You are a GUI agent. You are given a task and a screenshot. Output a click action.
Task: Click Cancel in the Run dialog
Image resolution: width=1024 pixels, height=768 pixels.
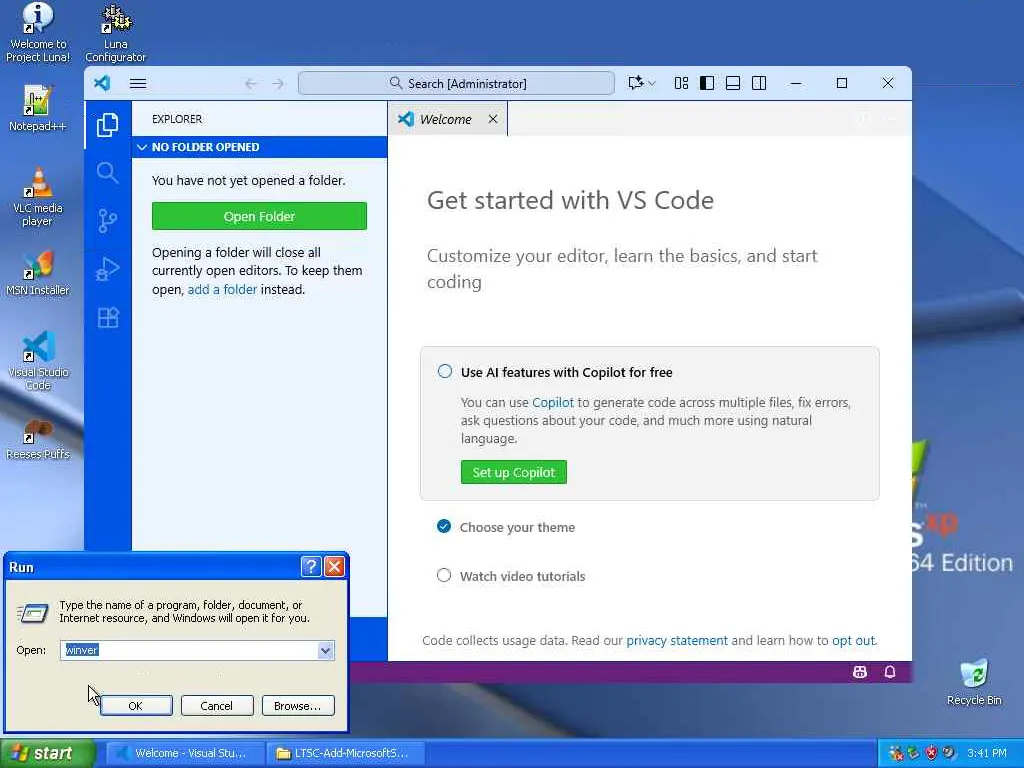point(216,706)
